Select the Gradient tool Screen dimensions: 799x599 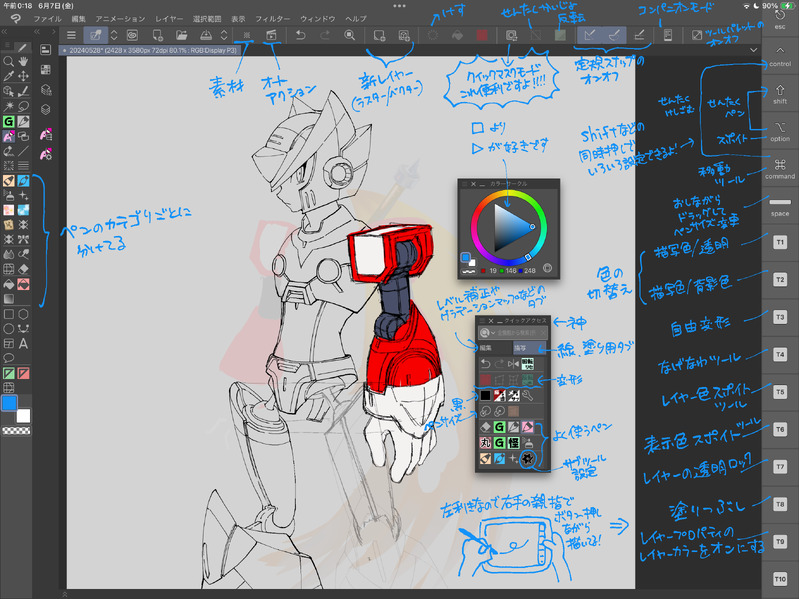(x=9, y=299)
